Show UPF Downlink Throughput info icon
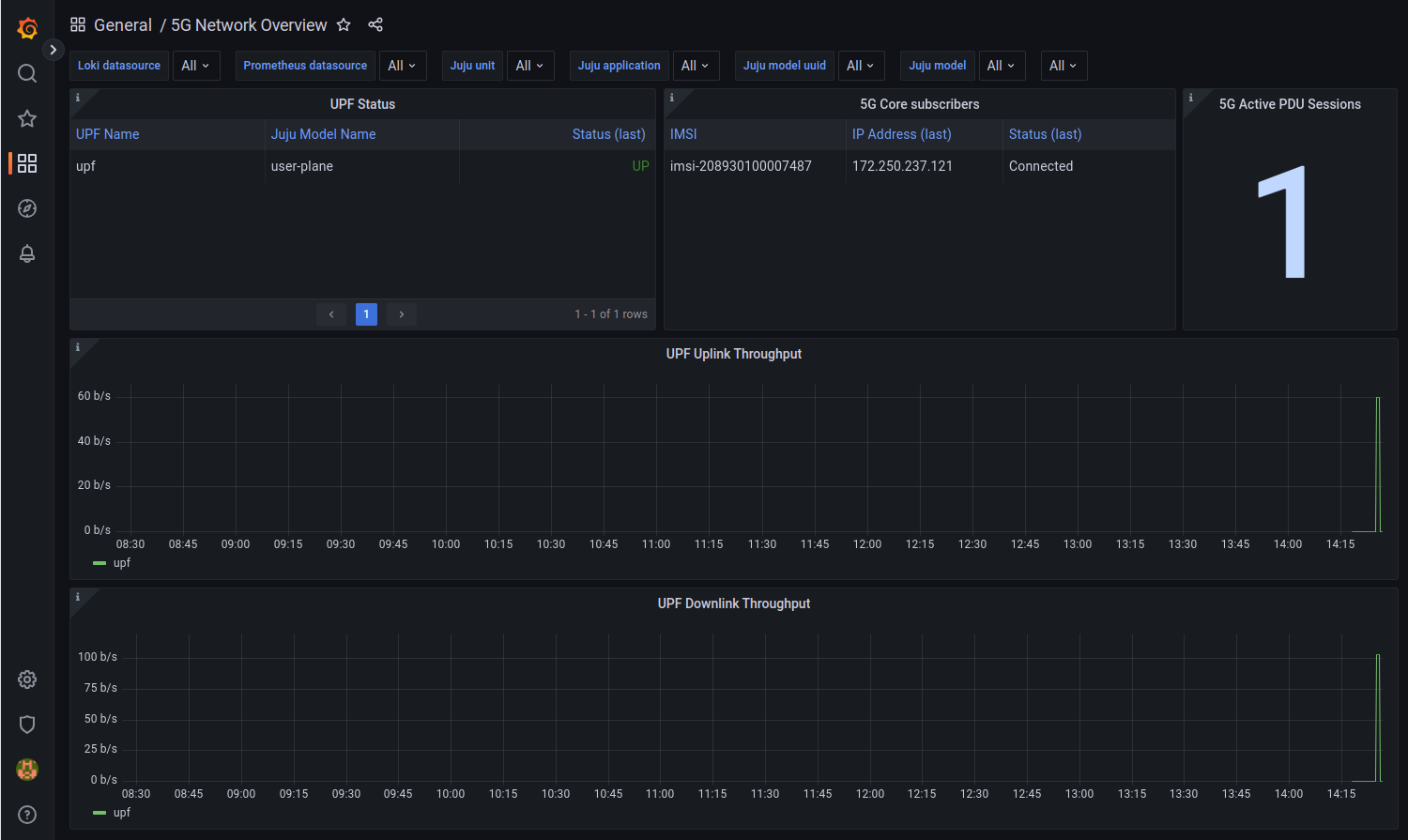The image size is (1408, 840). 78,597
